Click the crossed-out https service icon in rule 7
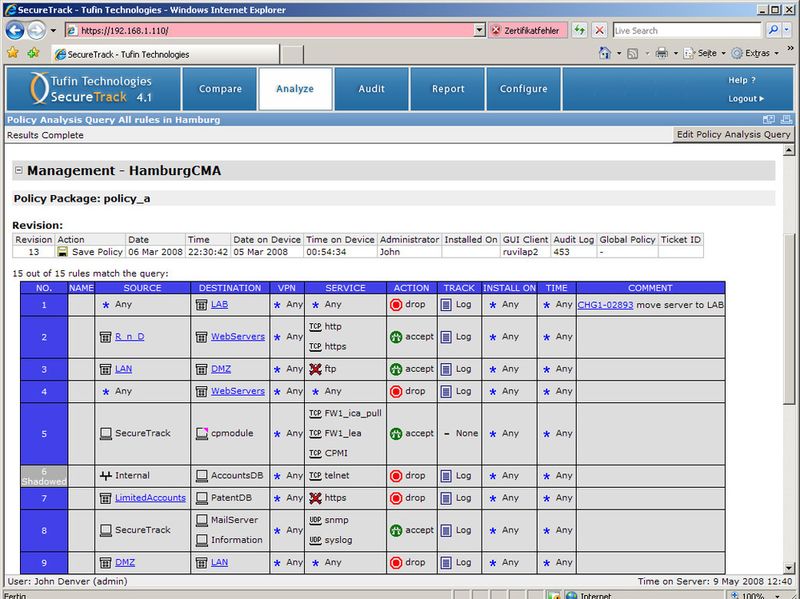 [315, 498]
